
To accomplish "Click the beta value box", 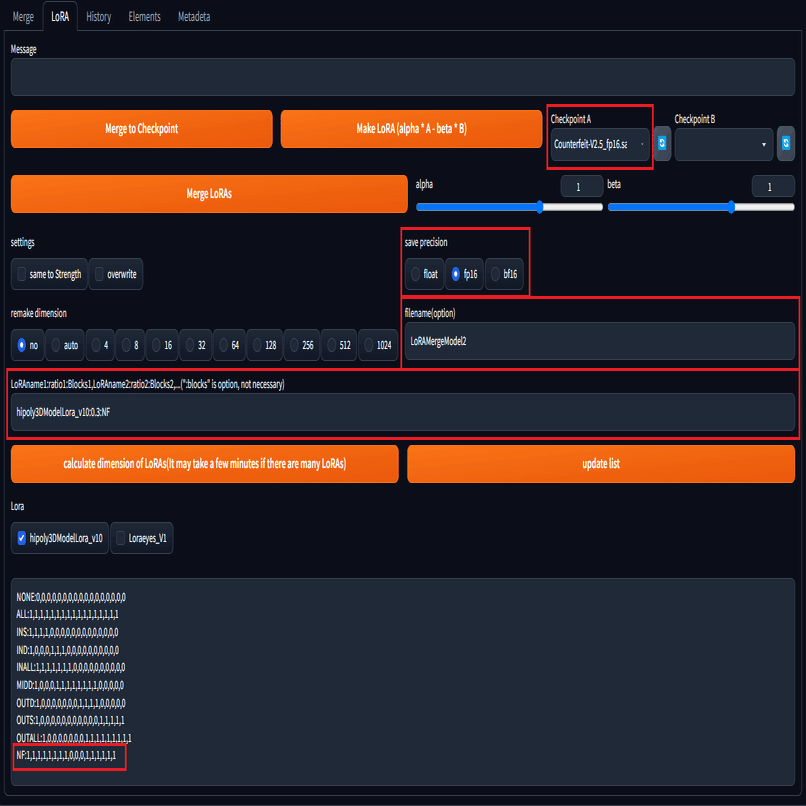I will (x=773, y=187).
